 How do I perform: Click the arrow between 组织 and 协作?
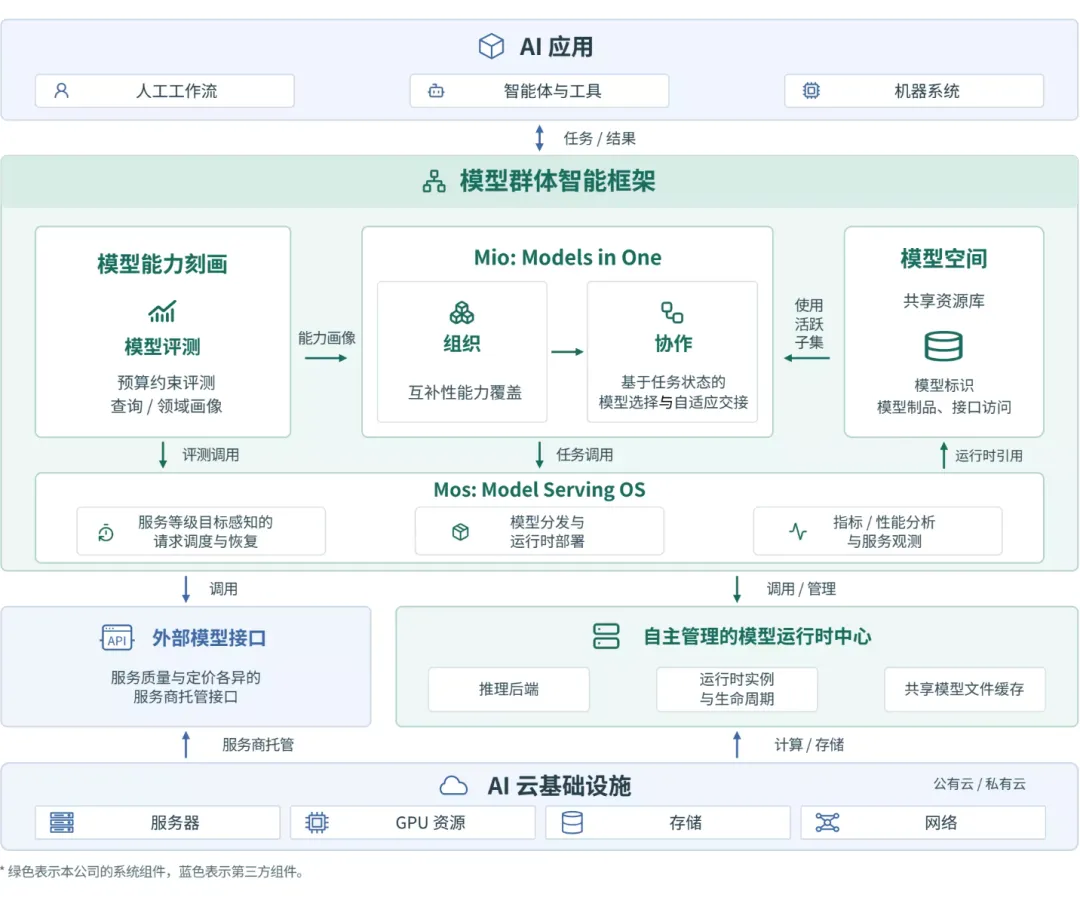click(567, 351)
